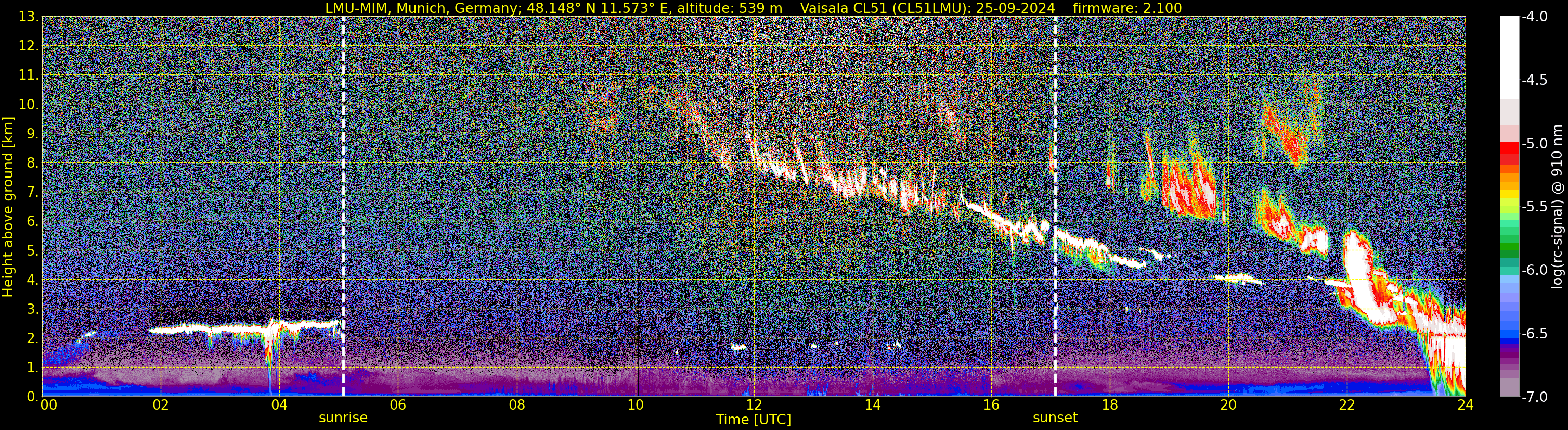Click the sunset dashed vertical line marker
This screenshot has width=1568, height=430.
(x=1055, y=207)
